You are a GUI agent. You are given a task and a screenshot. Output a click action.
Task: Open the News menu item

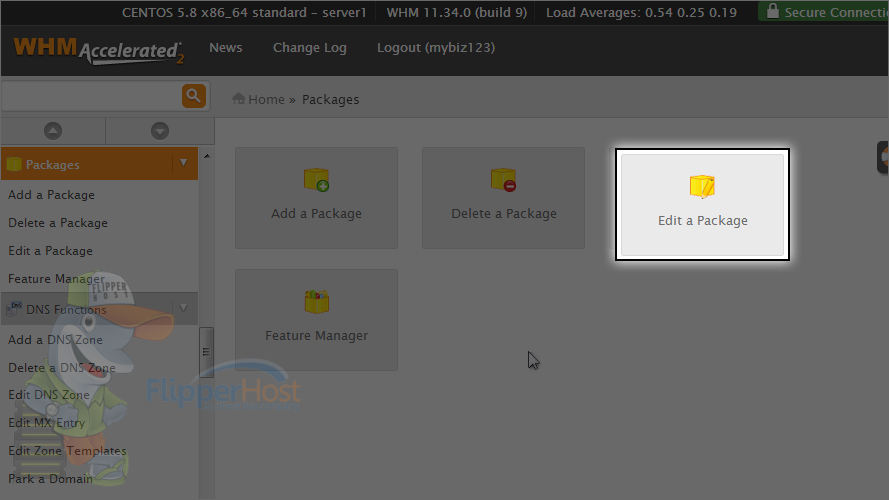pos(226,48)
